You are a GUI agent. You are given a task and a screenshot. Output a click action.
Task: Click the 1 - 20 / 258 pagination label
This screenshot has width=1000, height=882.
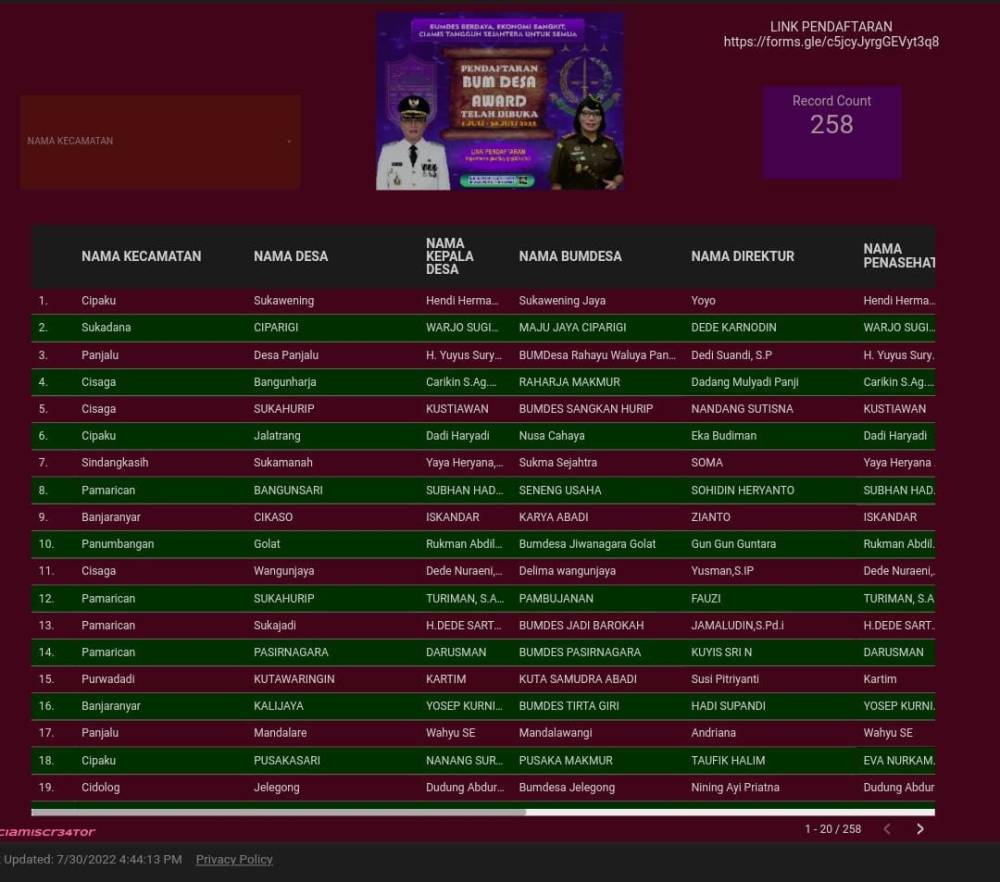(x=832, y=829)
